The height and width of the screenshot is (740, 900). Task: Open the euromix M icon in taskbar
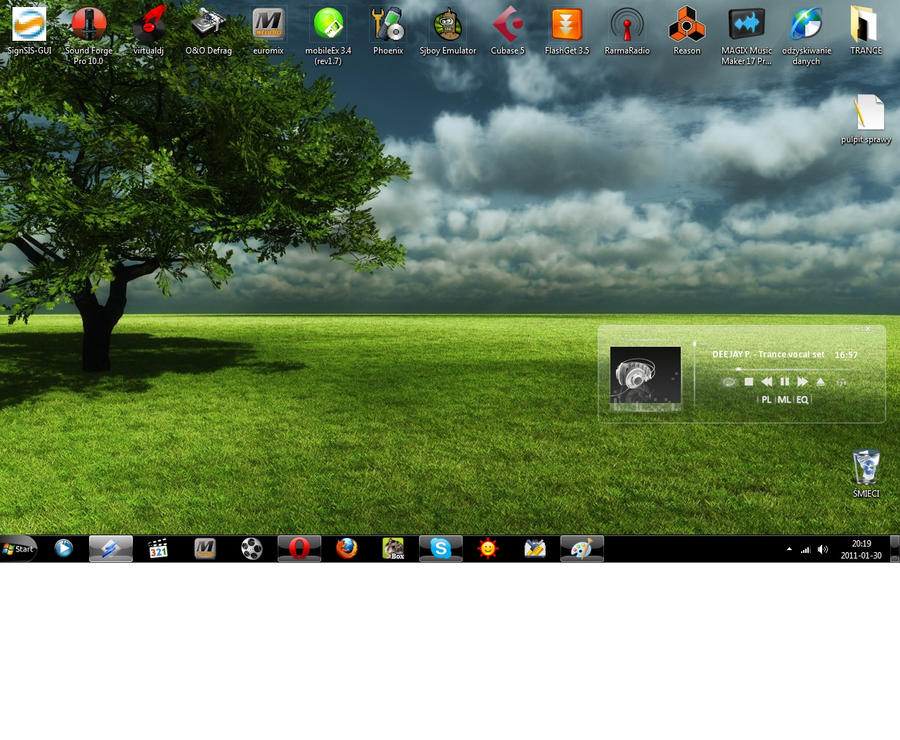205,549
